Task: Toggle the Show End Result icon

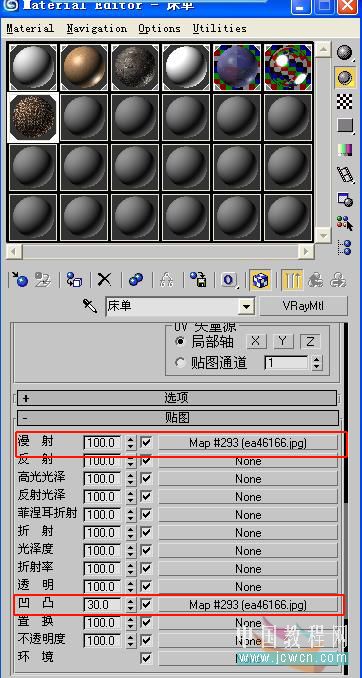Action: tap(292, 280)
